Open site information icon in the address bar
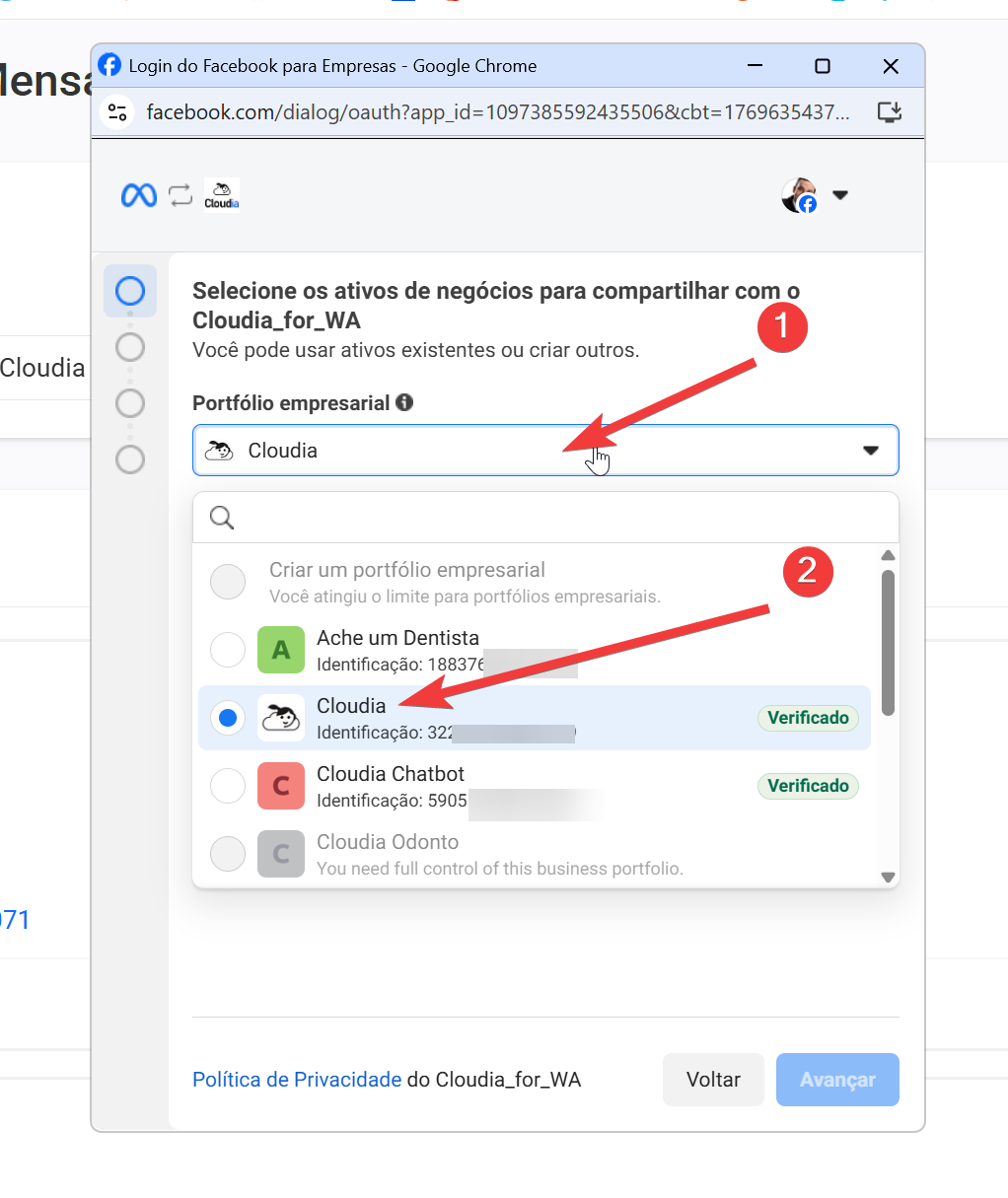 point(117,112)
